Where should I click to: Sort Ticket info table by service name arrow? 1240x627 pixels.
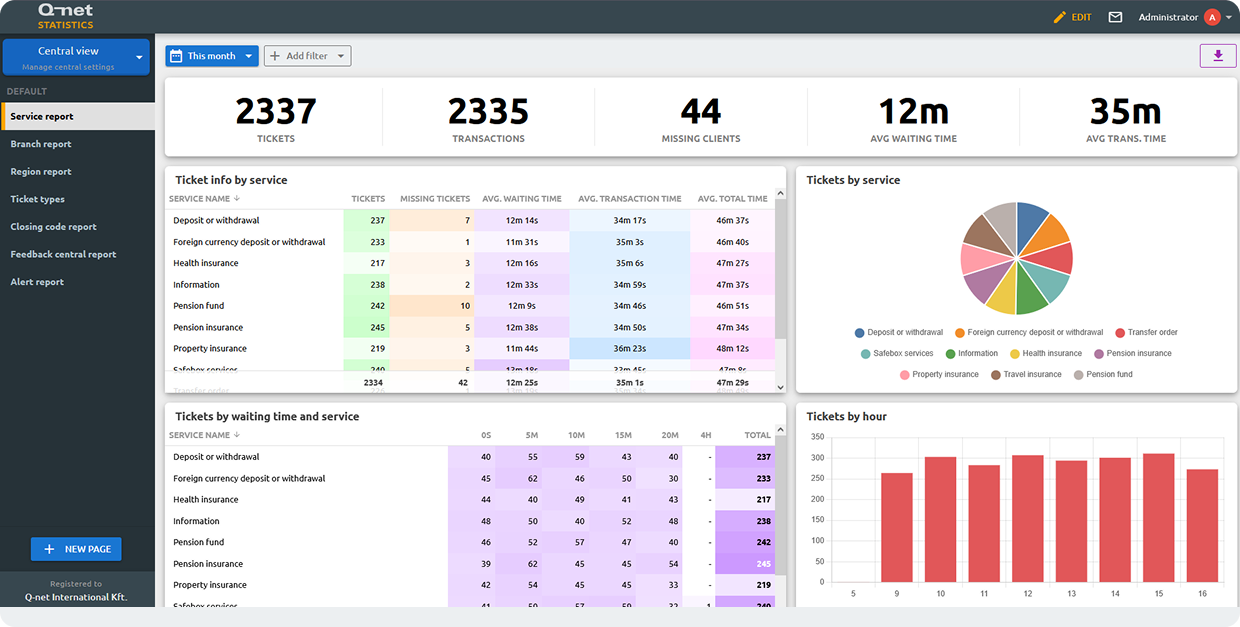pos(237,199)
